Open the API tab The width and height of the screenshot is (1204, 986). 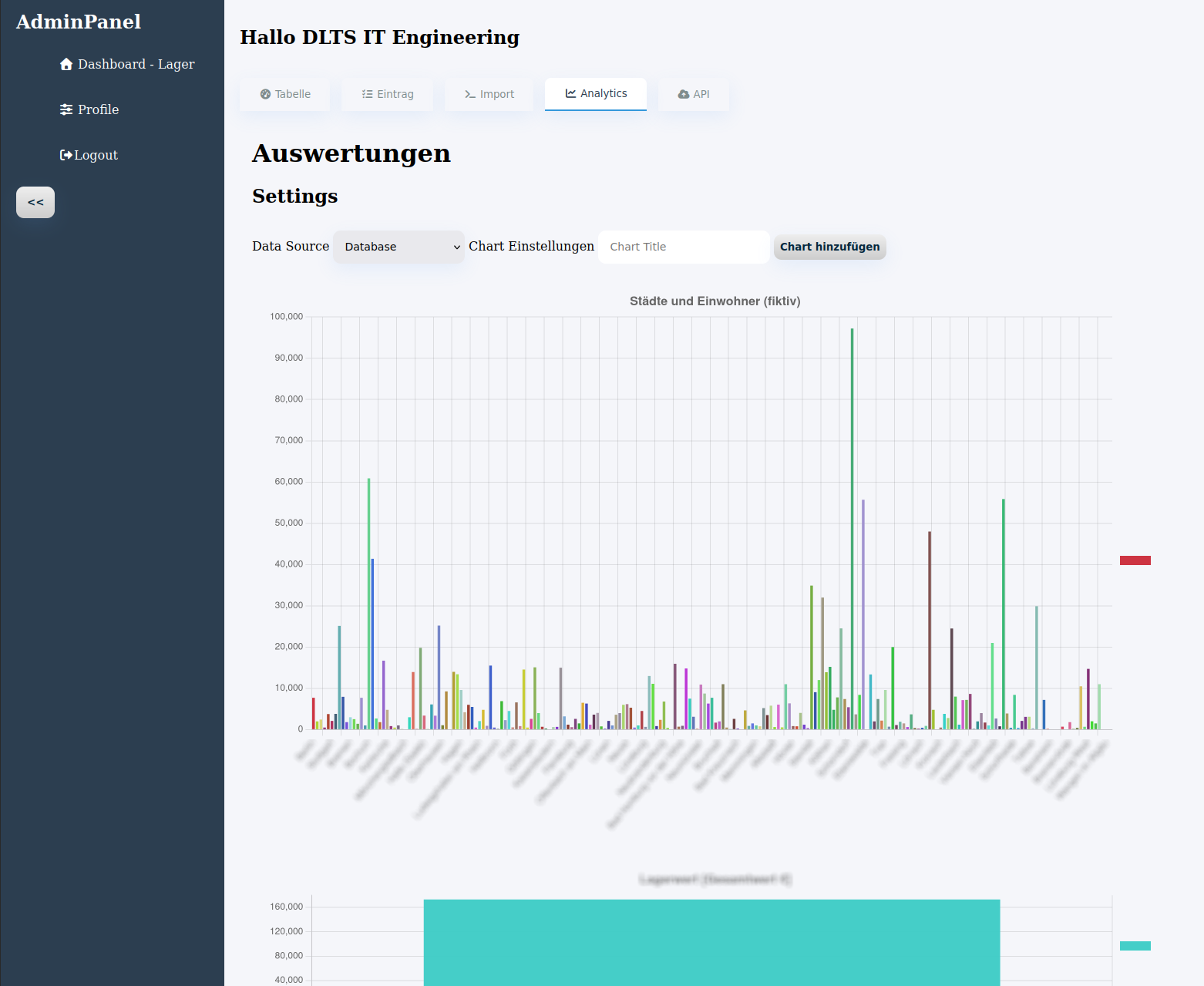(x=694, y=94)
